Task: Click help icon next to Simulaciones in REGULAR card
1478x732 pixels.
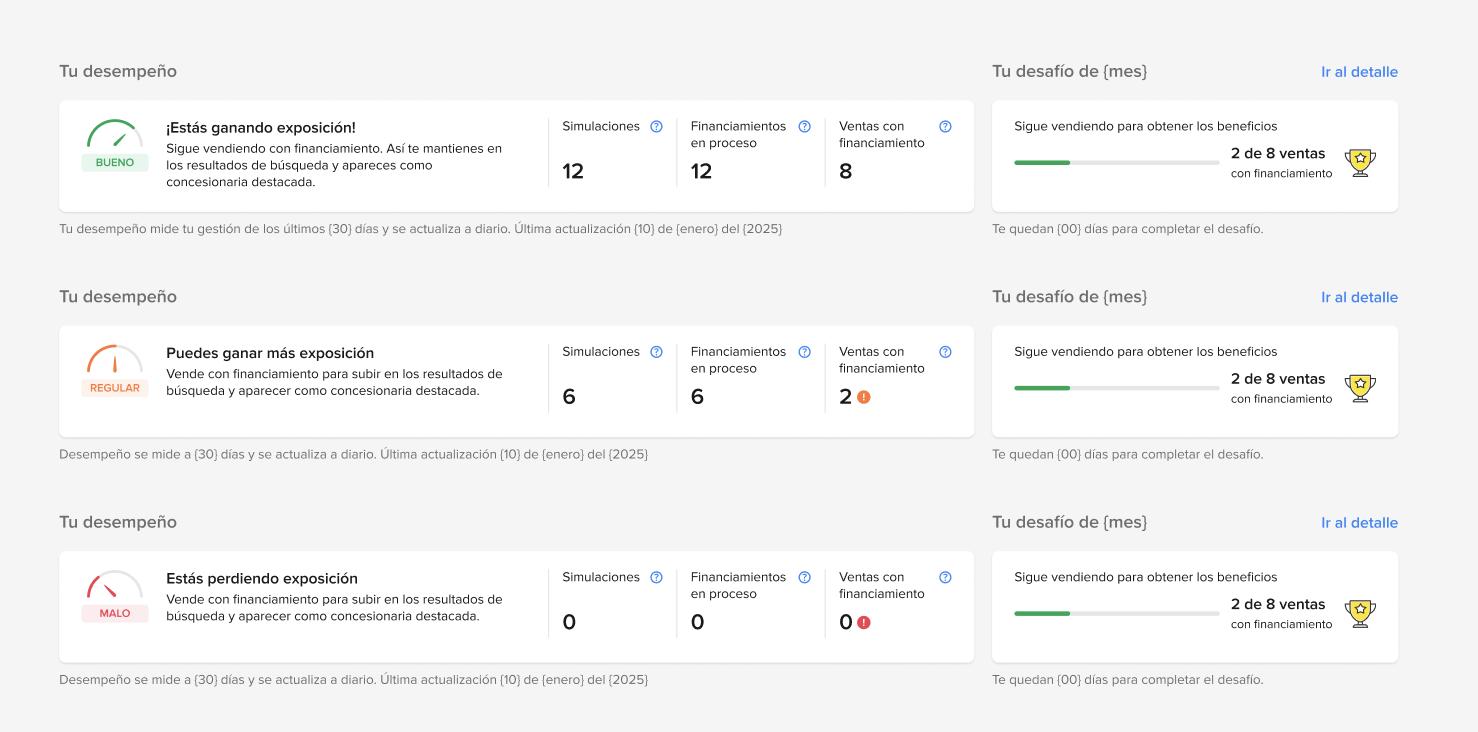Action: 656,352
